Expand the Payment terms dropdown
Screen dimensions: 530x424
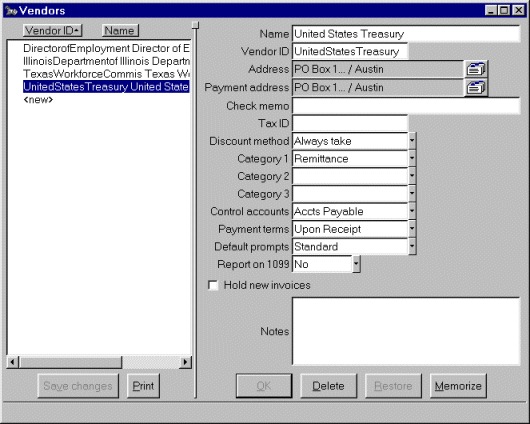tap(412, 229)
